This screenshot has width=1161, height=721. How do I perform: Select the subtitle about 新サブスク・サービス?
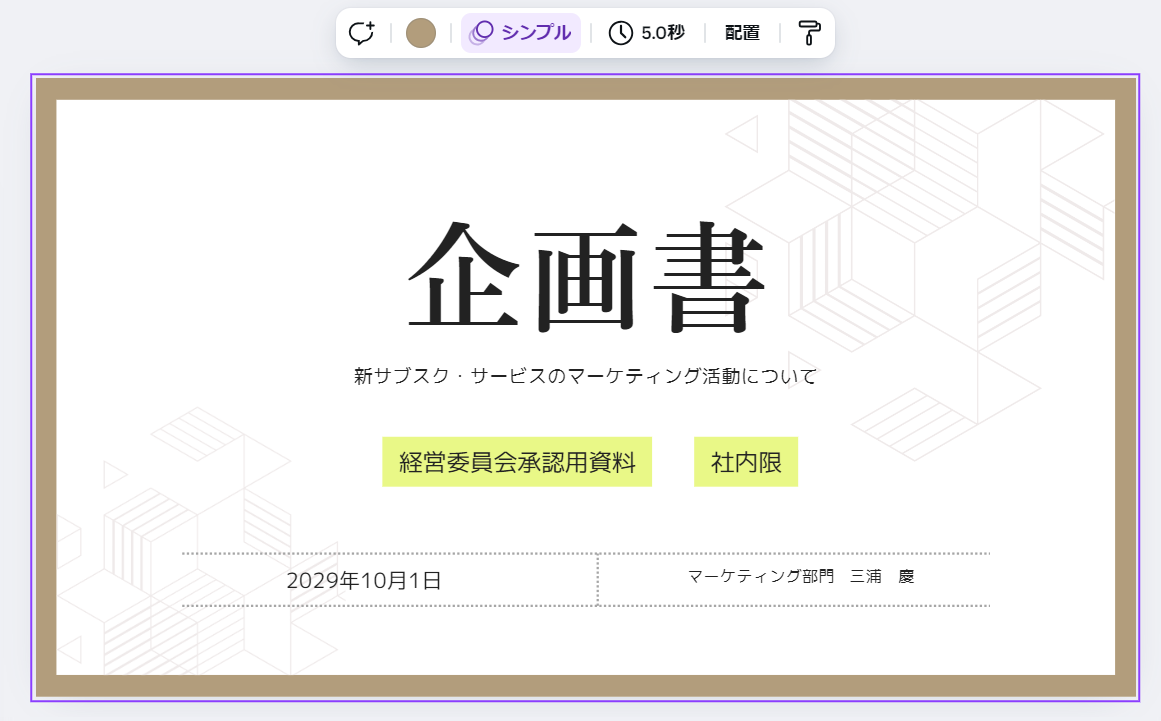point(586,377)
